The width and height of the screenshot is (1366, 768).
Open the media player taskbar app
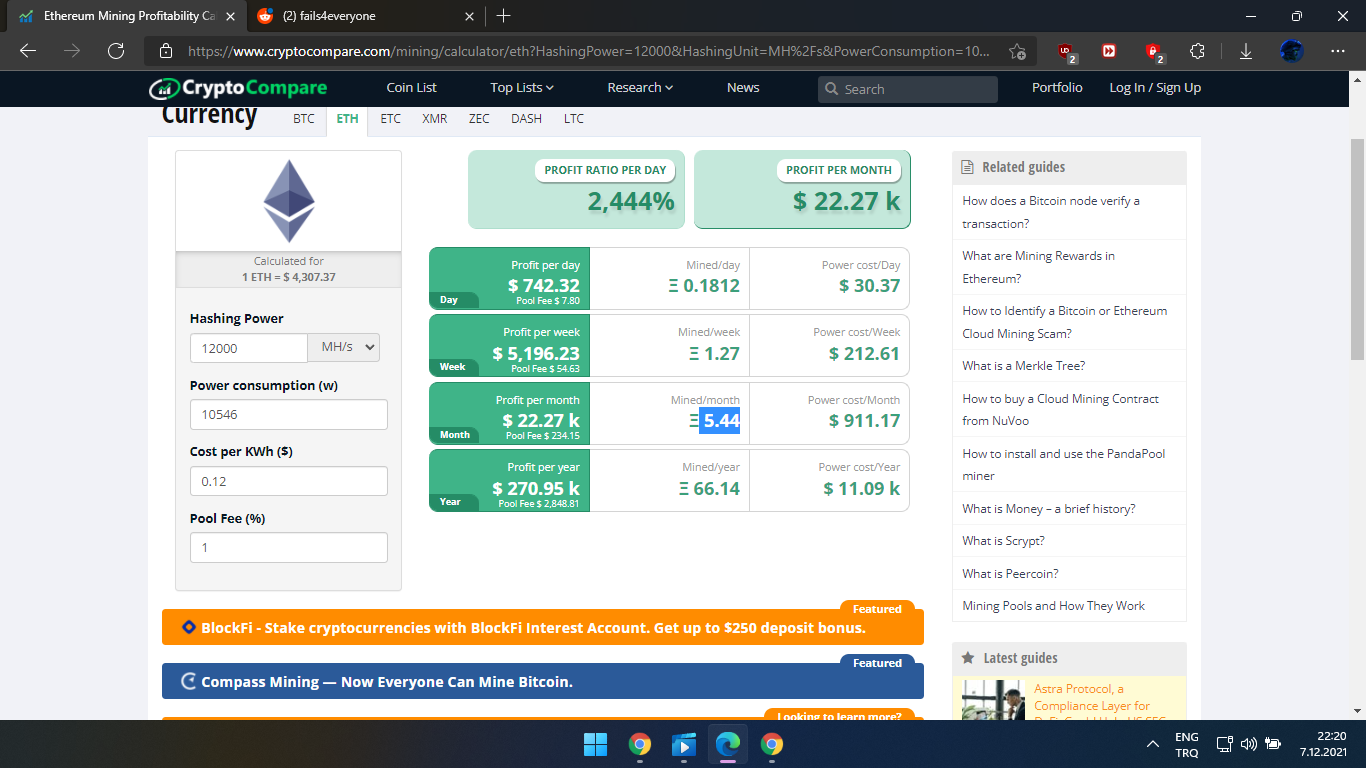[684, 744]
